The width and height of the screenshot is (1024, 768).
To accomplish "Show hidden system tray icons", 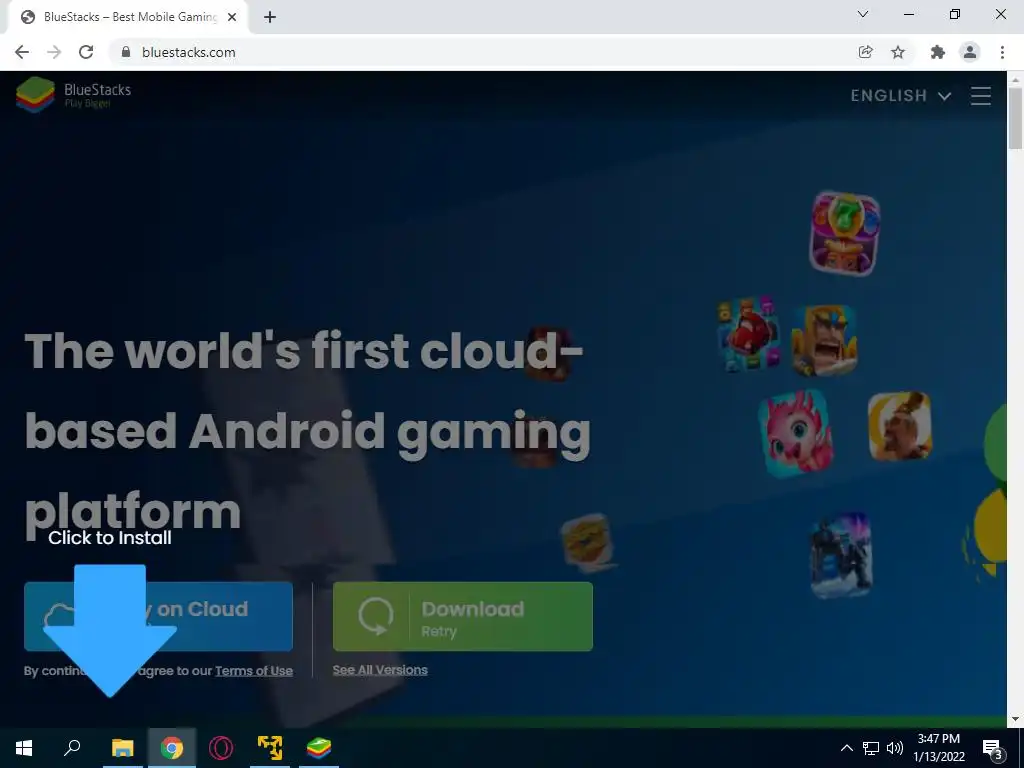I will [846, 748].
